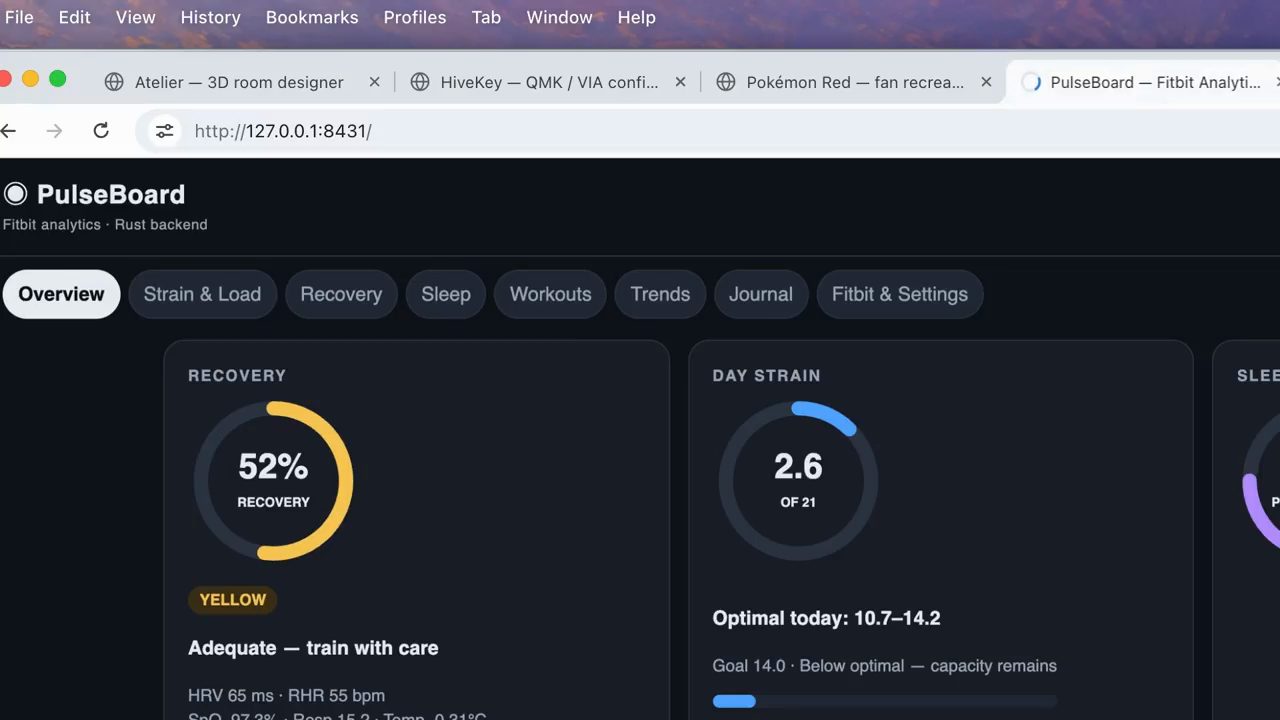Image resolution: width=1280 pixels, height=720 pixels.
Task: Select the PulseBoard — Fitbit Analytics browser tab
Action: pos(1145,82)
